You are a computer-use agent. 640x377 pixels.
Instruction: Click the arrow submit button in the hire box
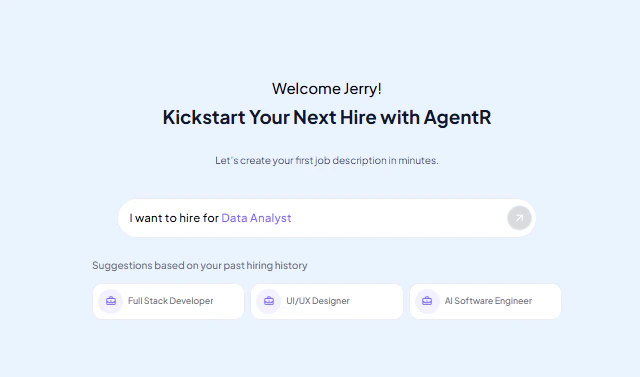point(519,218)
